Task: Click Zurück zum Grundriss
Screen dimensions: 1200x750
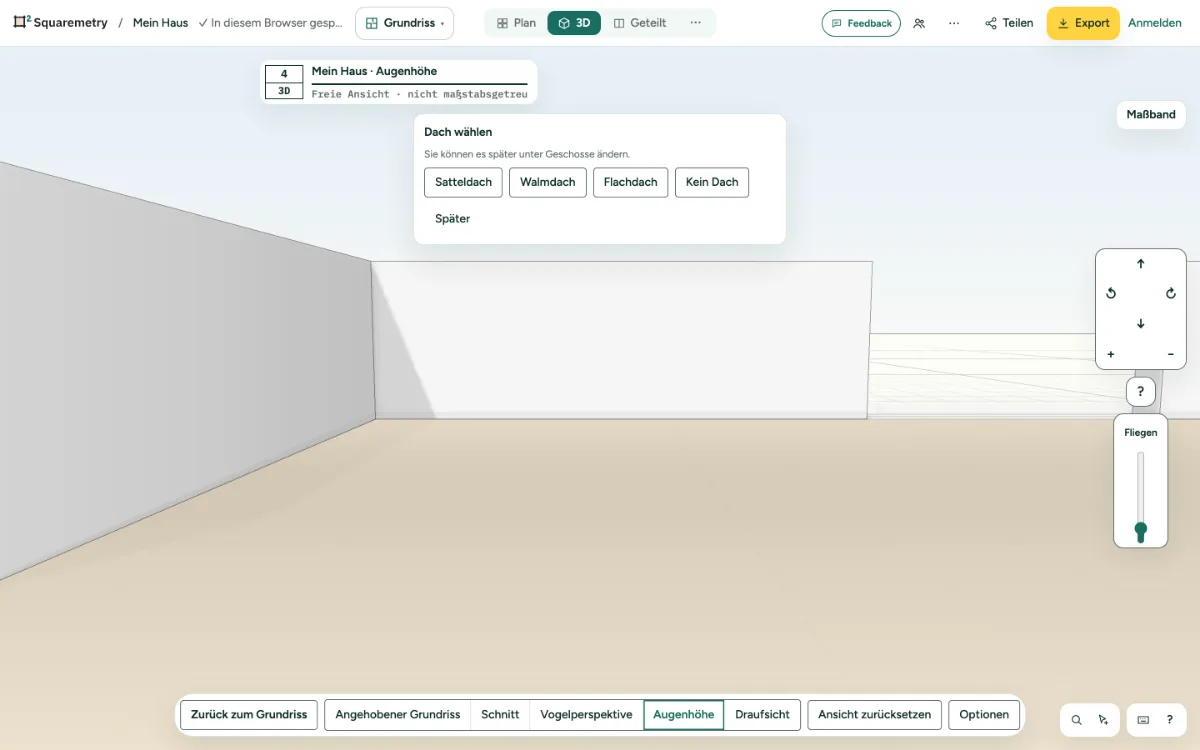Action: tap(249, 715)
